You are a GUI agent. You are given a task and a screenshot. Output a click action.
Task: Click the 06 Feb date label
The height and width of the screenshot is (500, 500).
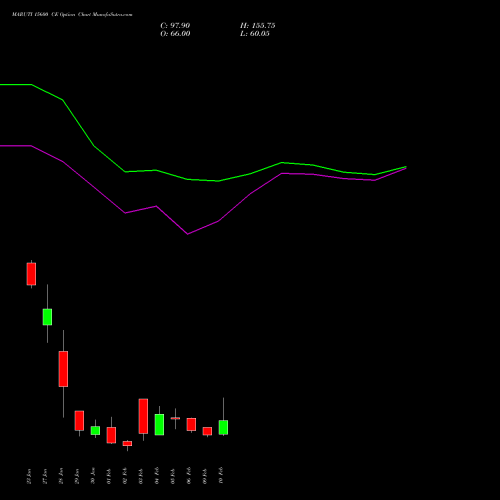coord(189,476)
